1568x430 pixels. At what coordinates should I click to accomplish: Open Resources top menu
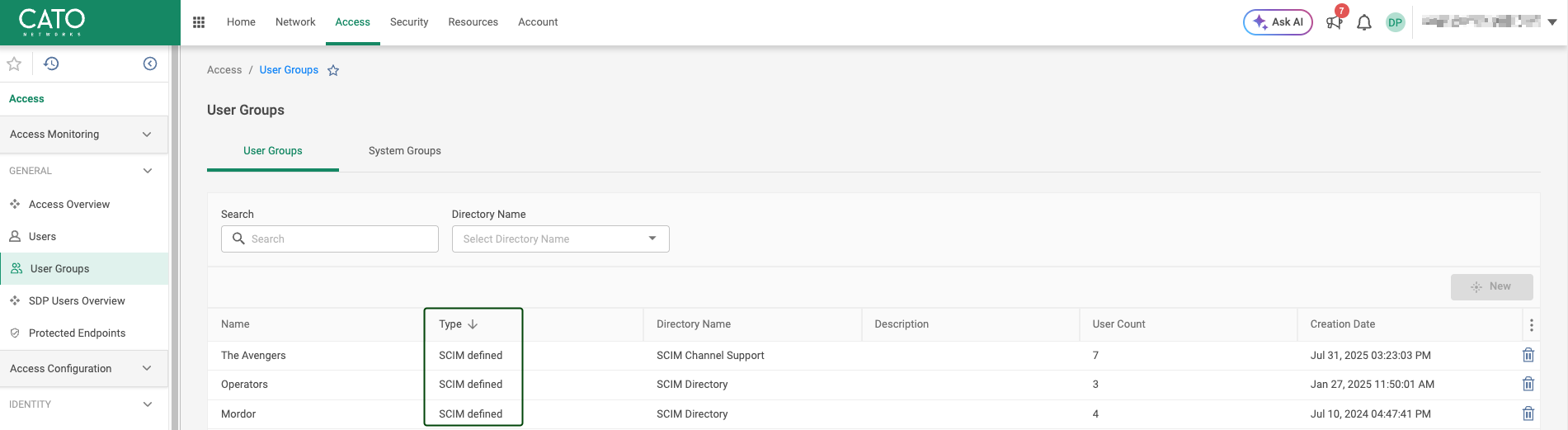[x=473, y=22]
